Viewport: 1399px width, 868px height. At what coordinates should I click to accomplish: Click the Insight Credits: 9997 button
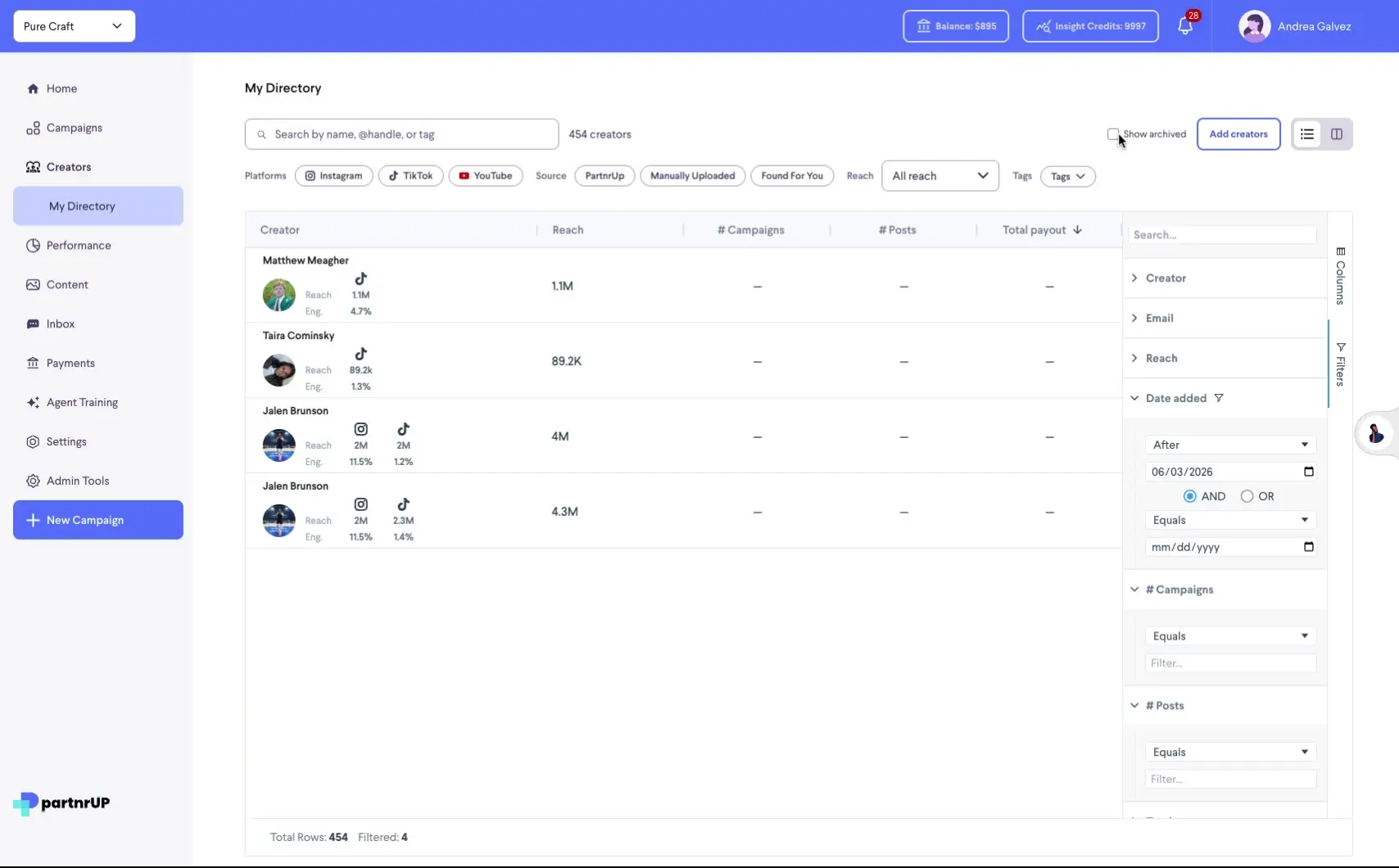[1090, 26]
